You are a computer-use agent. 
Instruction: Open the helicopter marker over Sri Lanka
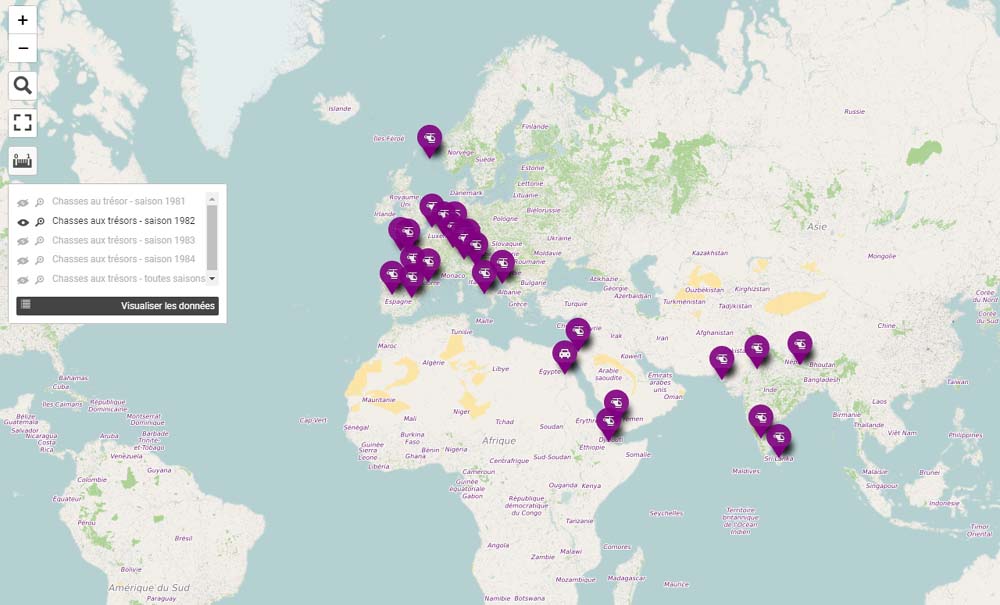pyautogui.click(x=778, y=437)
